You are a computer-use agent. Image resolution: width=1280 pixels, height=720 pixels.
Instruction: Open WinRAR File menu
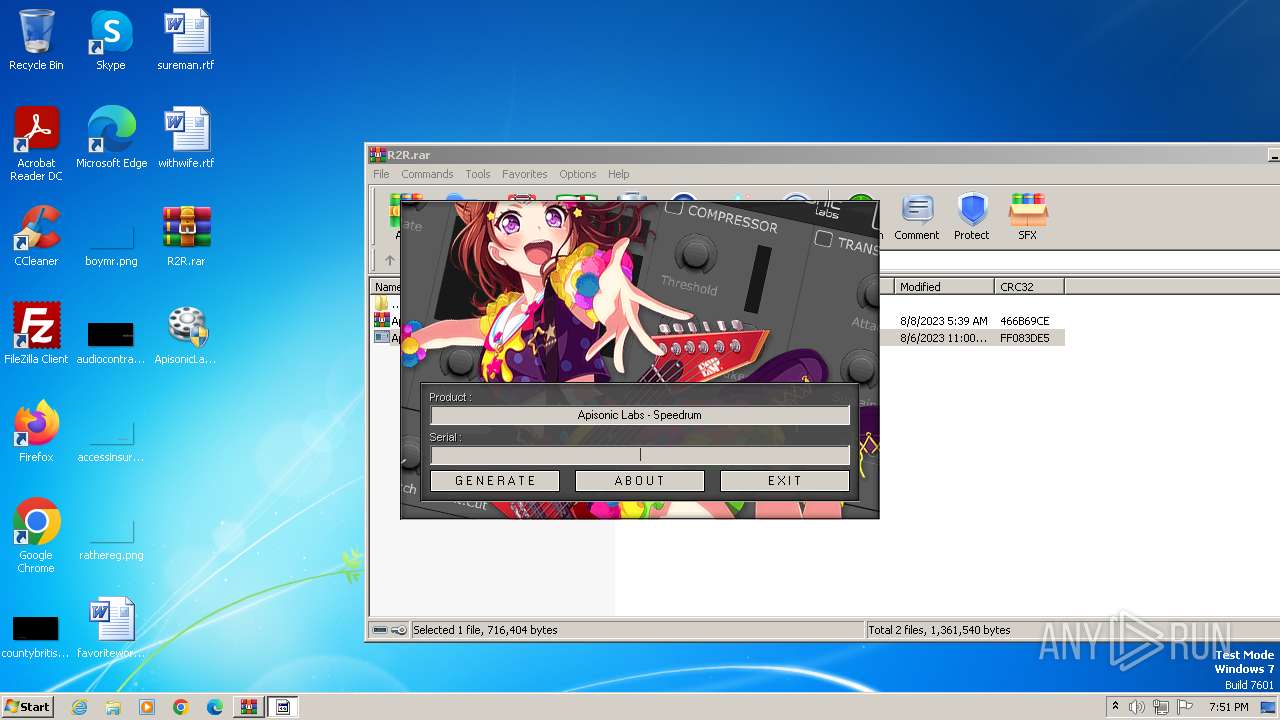click(381, 174)
